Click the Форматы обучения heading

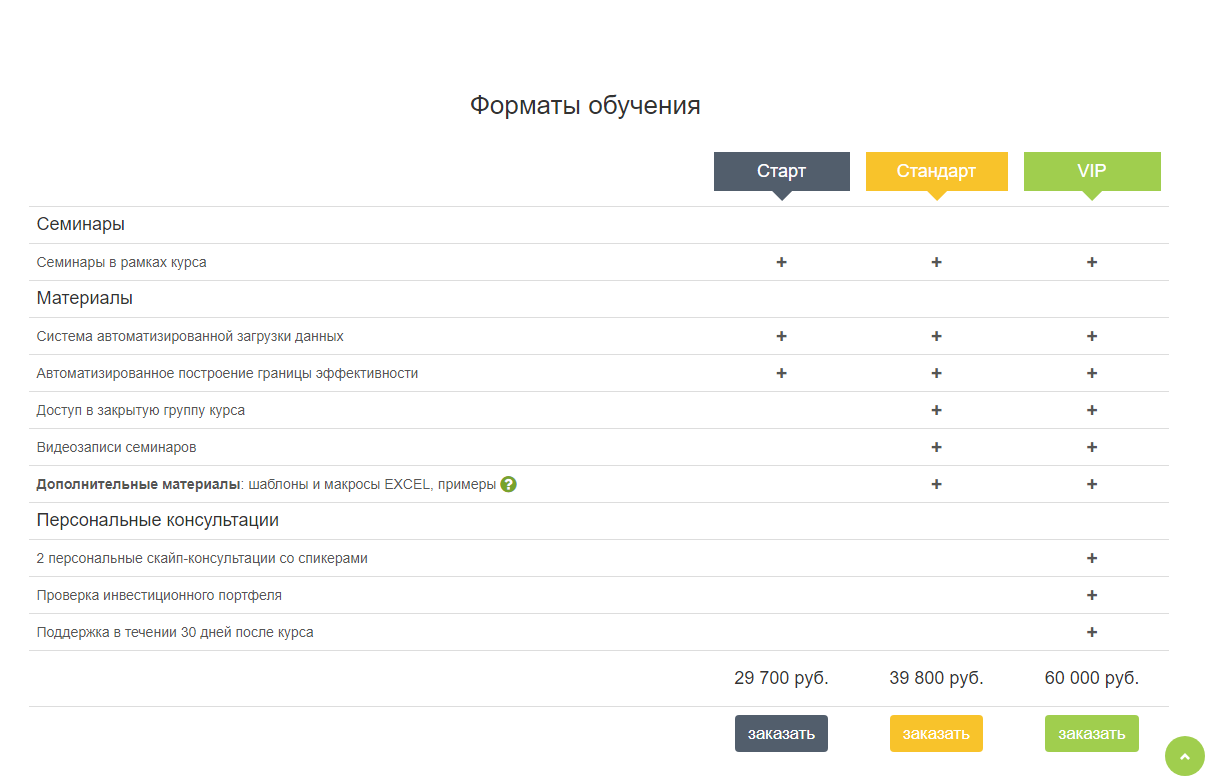tap(585, 106)
